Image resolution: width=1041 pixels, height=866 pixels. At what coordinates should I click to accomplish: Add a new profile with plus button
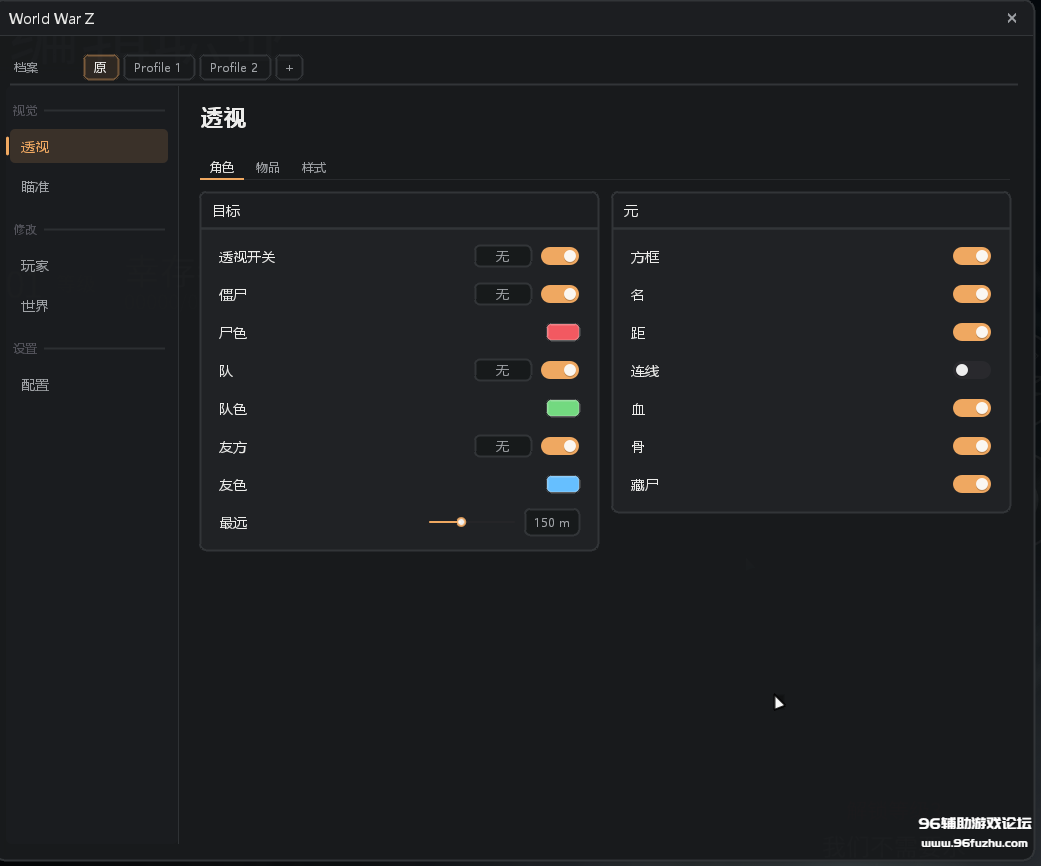pyautogui.click(x=289, y=68)
